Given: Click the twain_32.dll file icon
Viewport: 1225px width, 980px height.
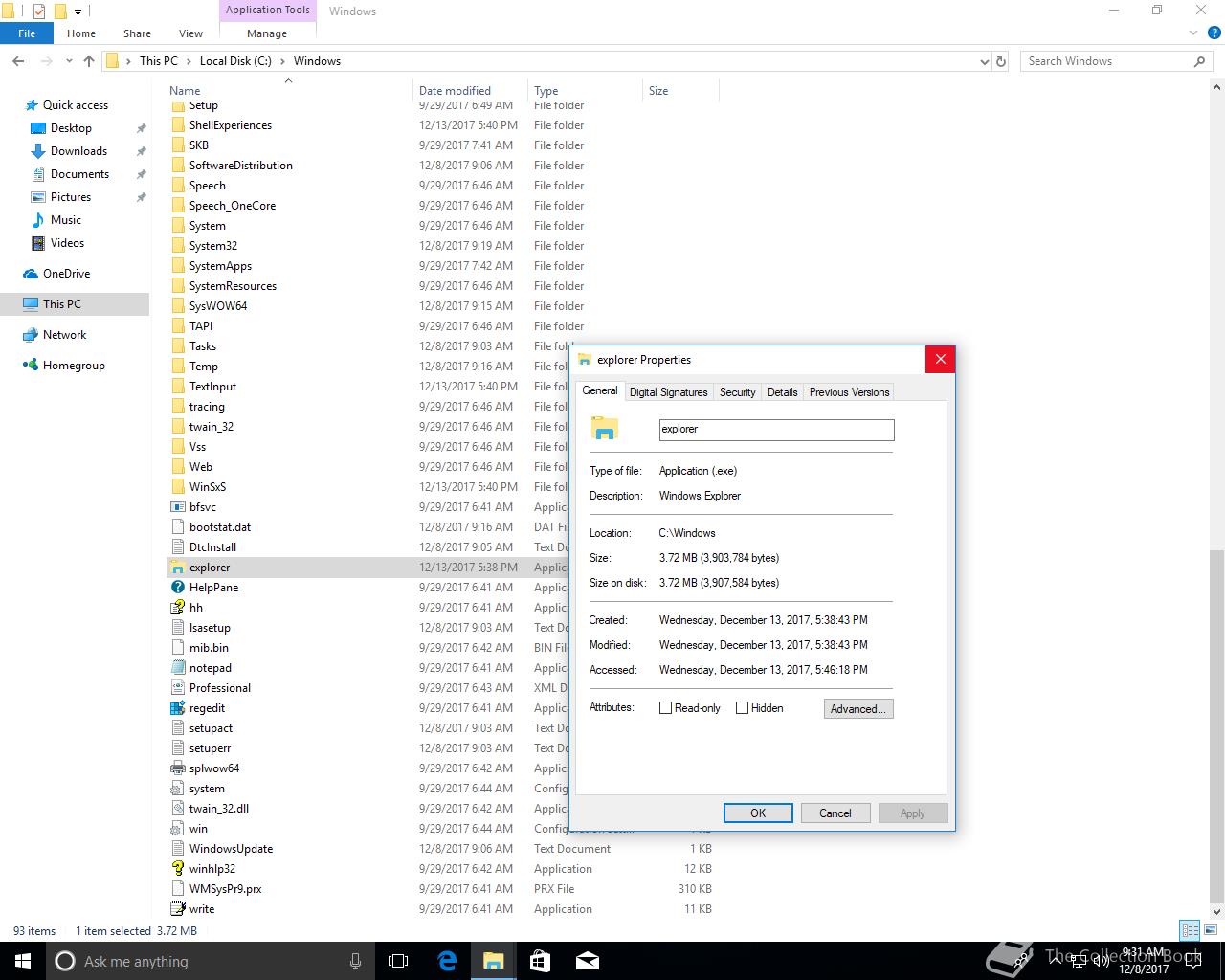Looking at the screenshot, I should pos(177,809).
